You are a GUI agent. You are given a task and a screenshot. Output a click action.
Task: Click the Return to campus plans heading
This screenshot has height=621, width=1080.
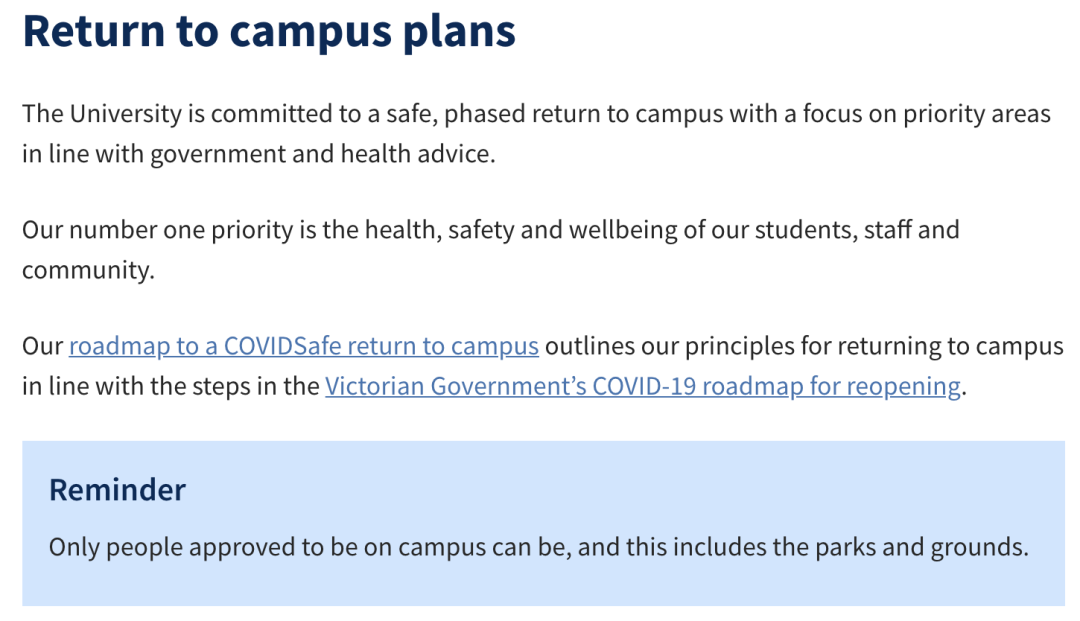tap(269, 32)
